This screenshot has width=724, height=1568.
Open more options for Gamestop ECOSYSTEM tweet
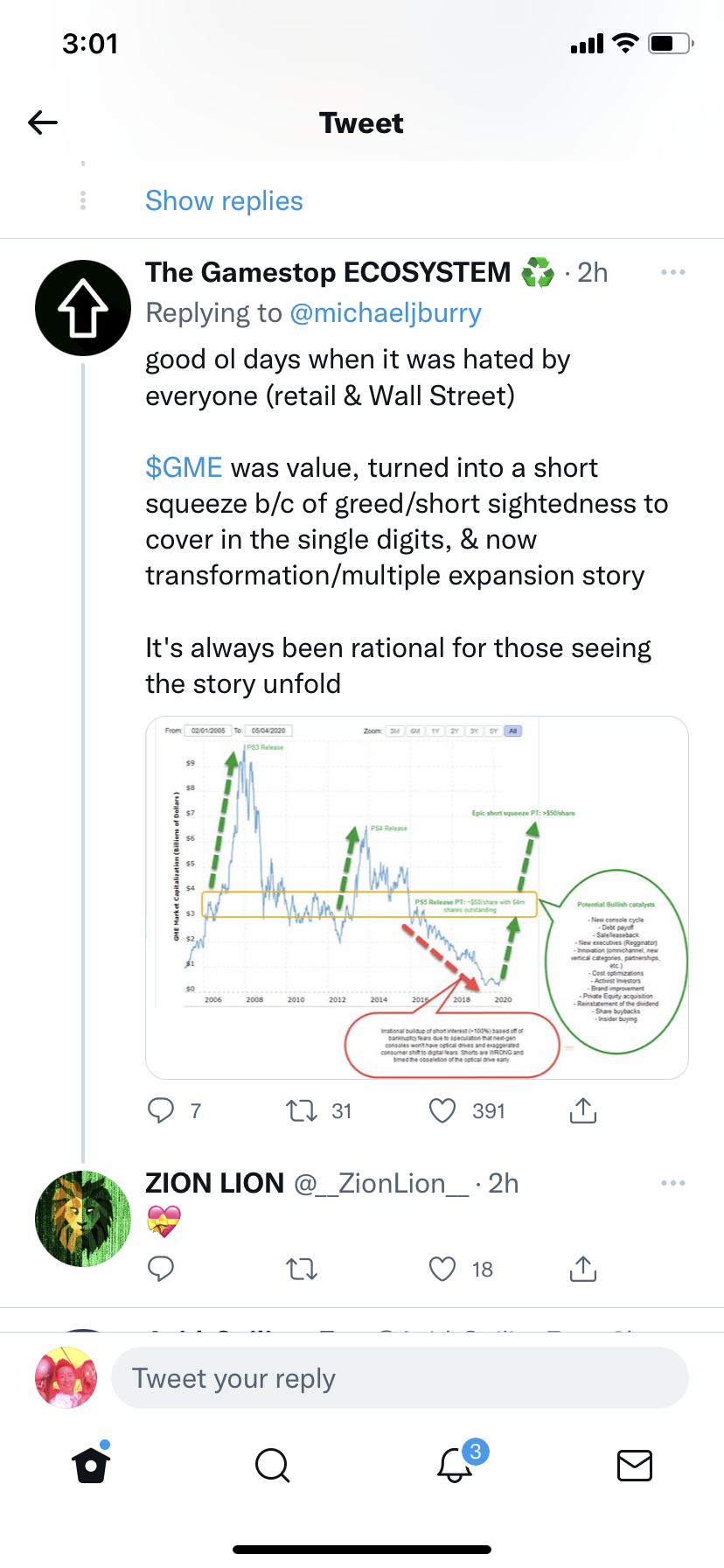pyautogui.click(x=673, y=273)
